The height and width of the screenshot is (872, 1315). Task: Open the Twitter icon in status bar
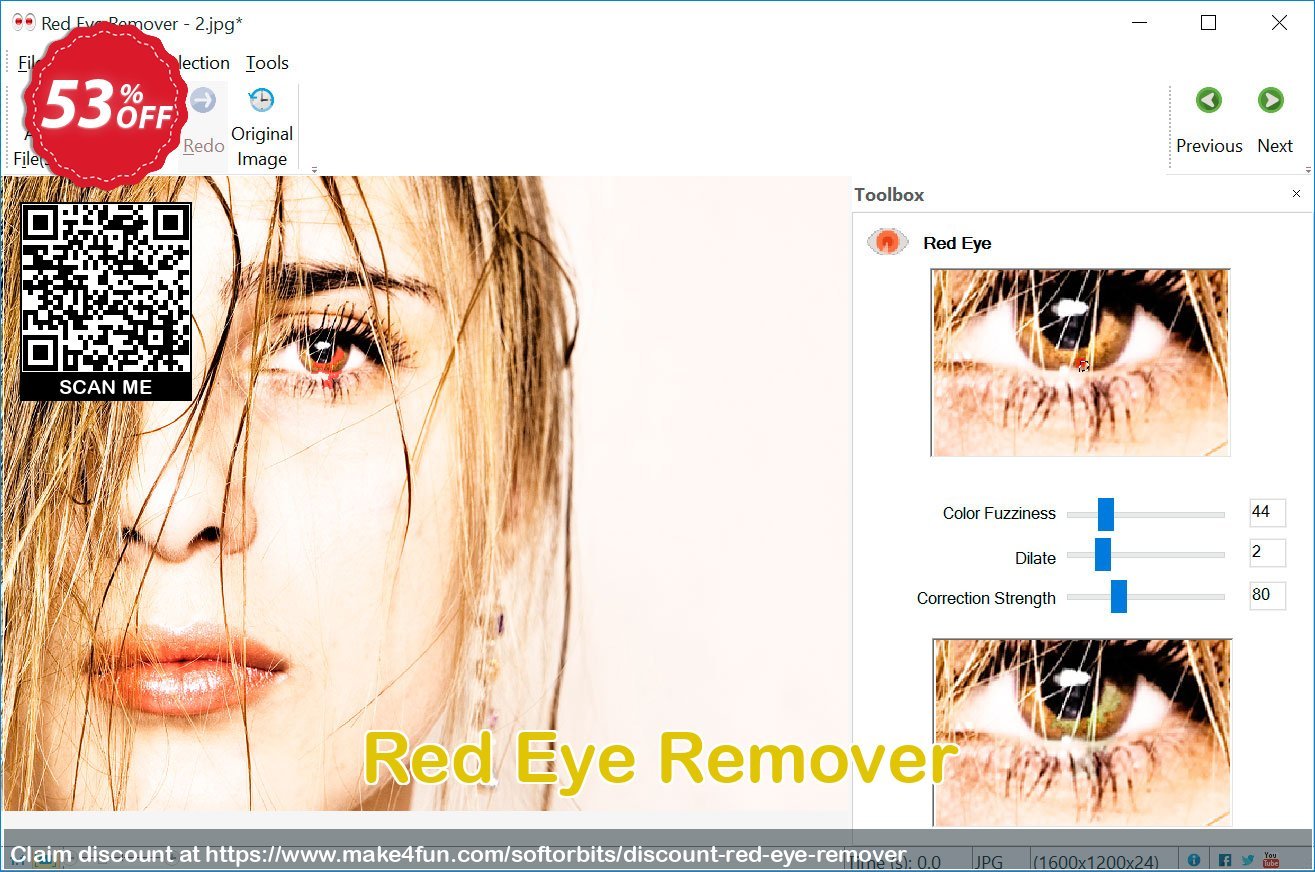pyautogui.click(x=1247, y=860)
